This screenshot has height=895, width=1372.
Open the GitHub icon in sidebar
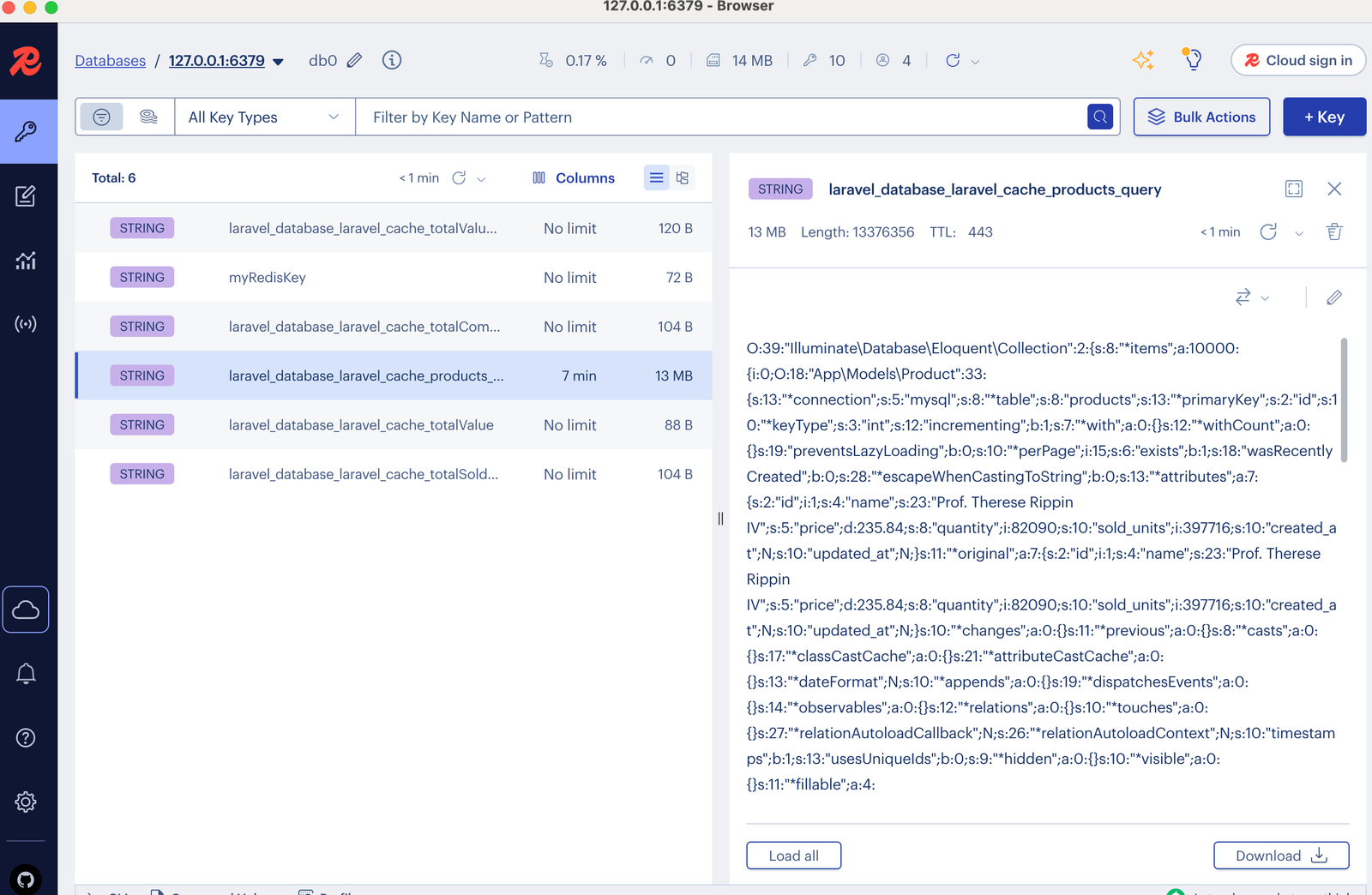tap(26, 880)
